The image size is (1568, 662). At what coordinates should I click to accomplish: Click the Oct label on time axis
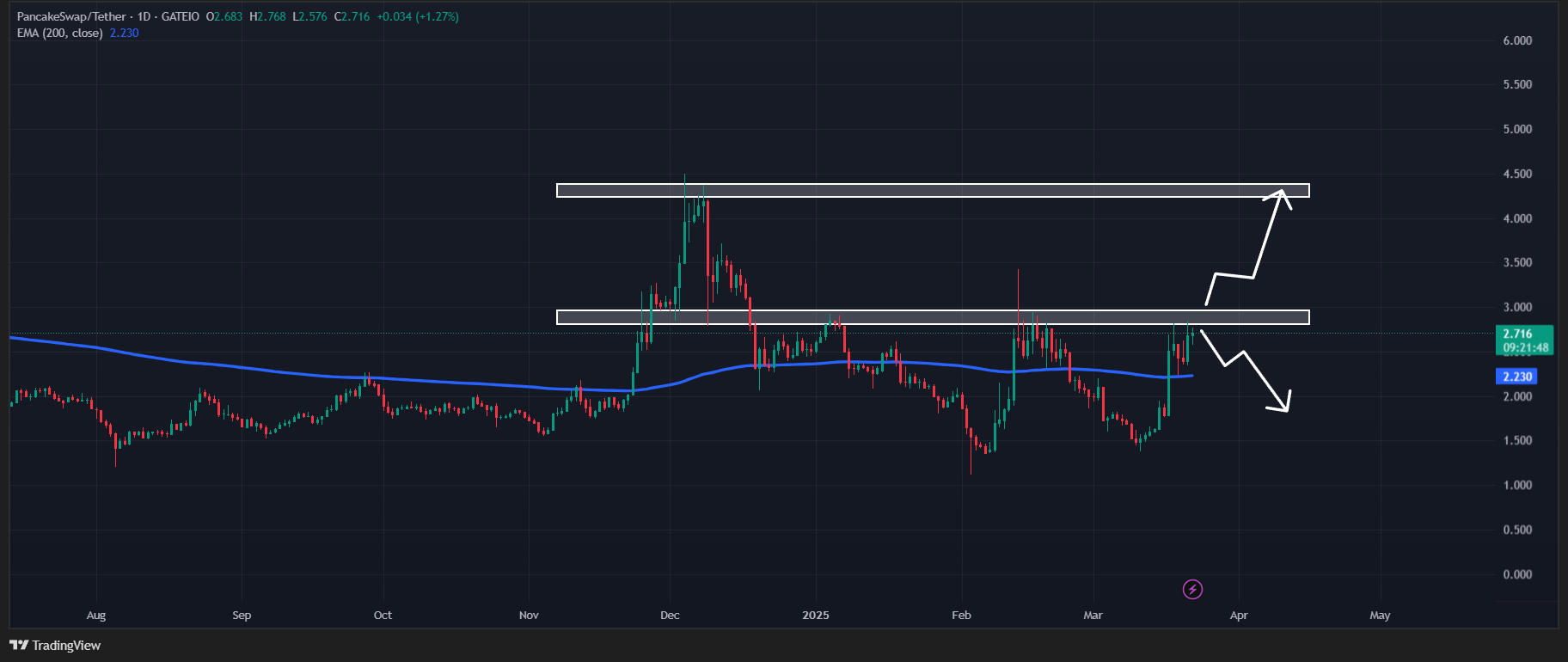coord(383,616)
